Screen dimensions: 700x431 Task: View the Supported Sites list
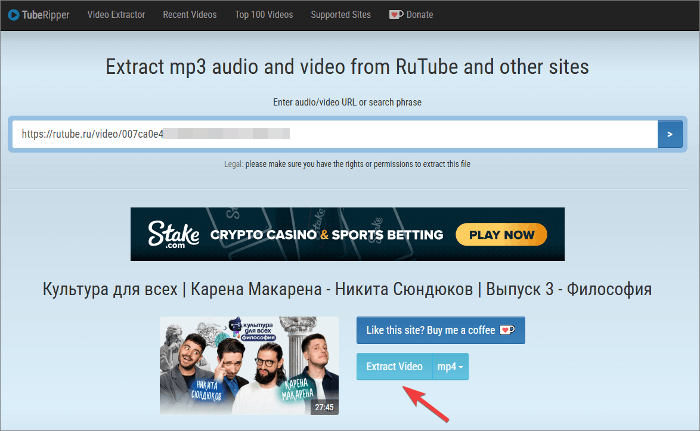pos(341,15)
